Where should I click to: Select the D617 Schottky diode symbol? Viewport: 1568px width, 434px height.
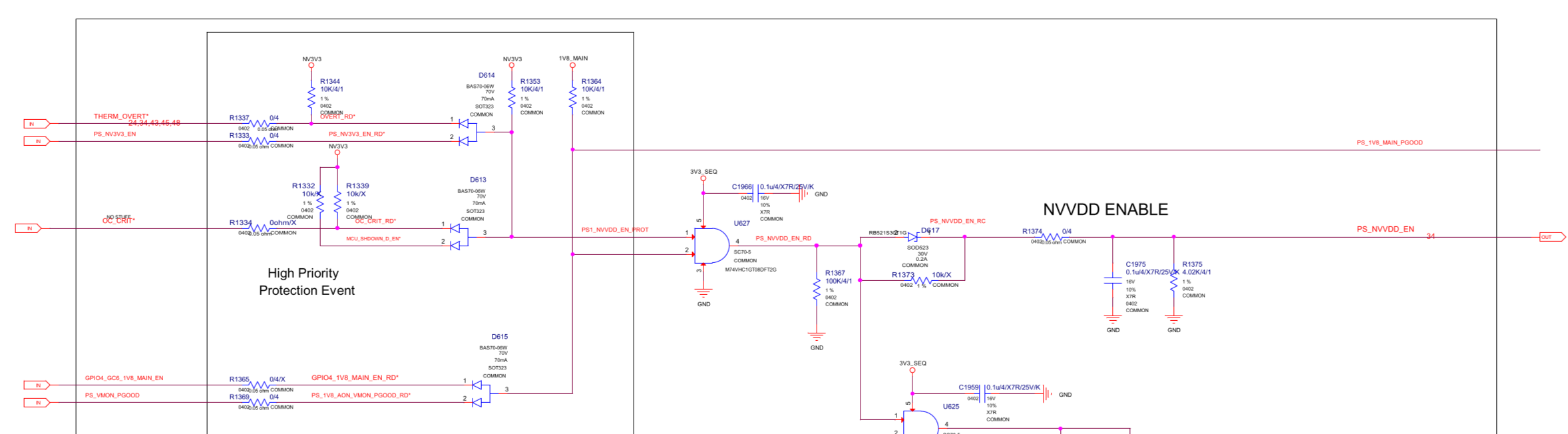tap(912, 237)
